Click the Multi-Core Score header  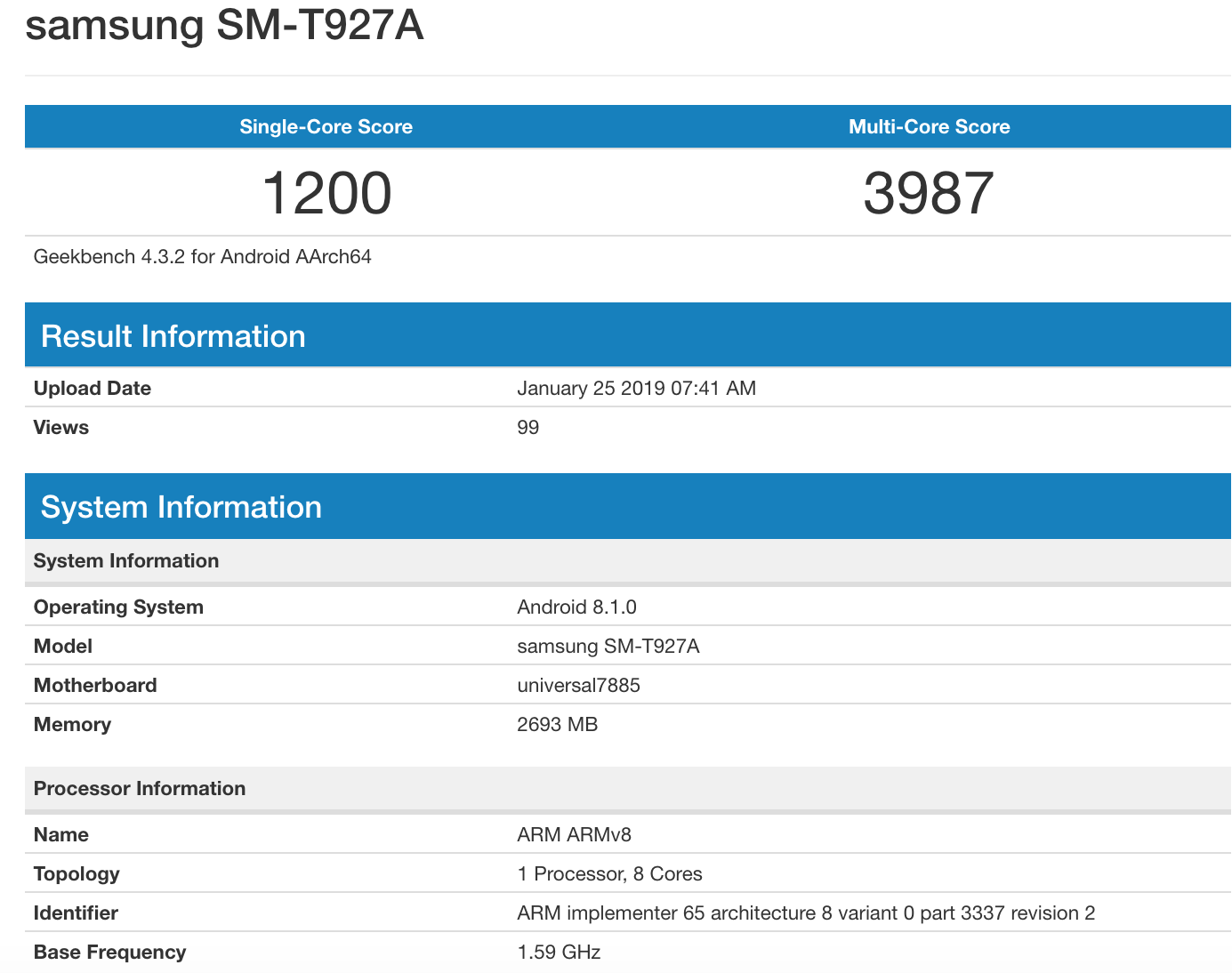[929, 126]
